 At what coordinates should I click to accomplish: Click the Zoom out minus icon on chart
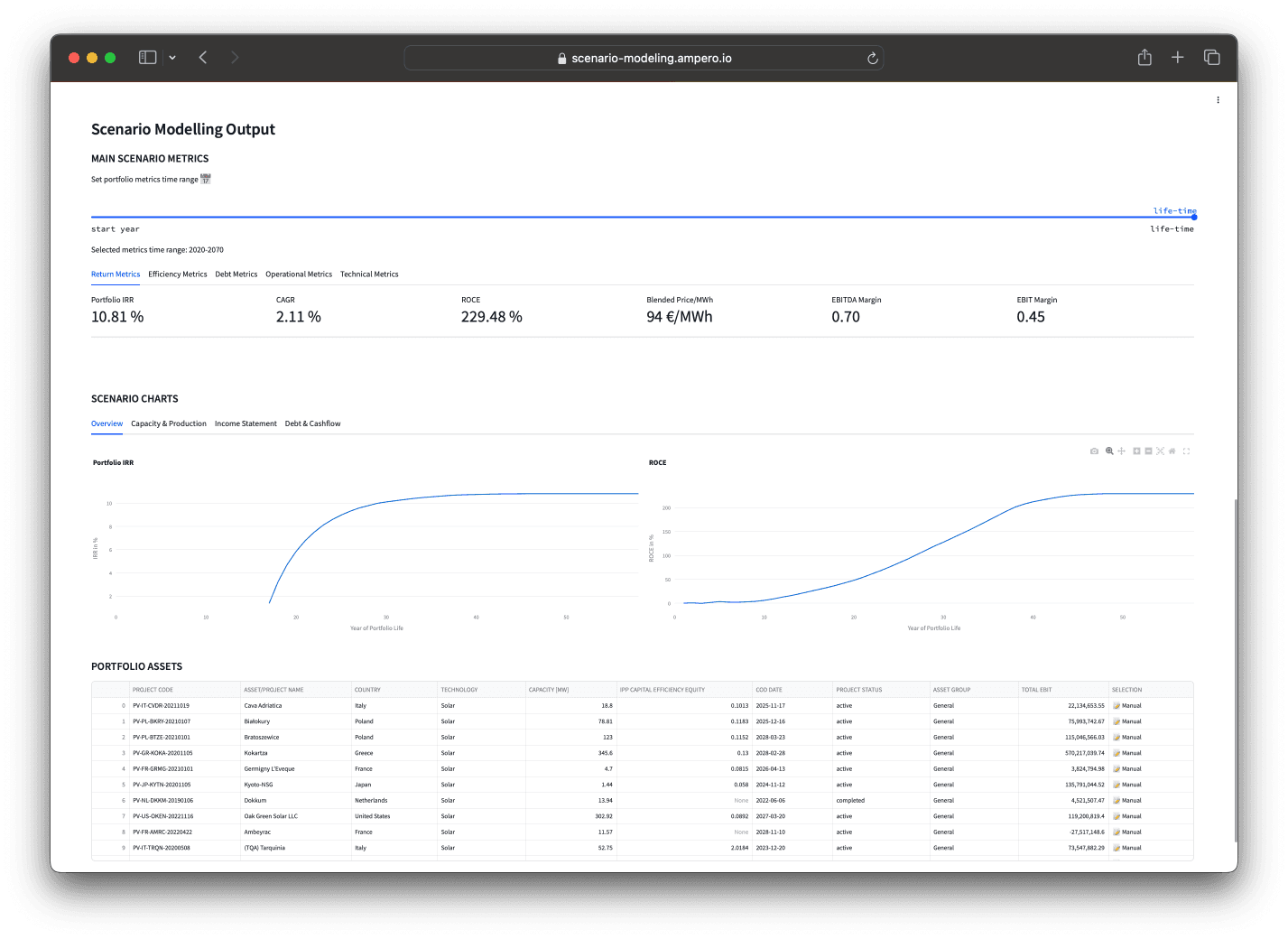[1148, 451]
